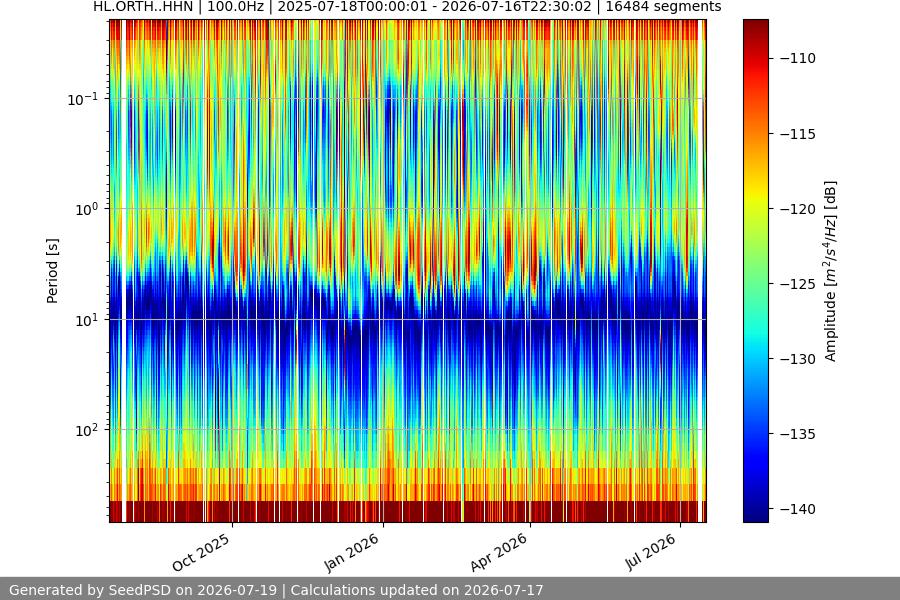
Task: Click the −110 colorbar tick label
Action: pyautogui.click(x=798, y=59)
